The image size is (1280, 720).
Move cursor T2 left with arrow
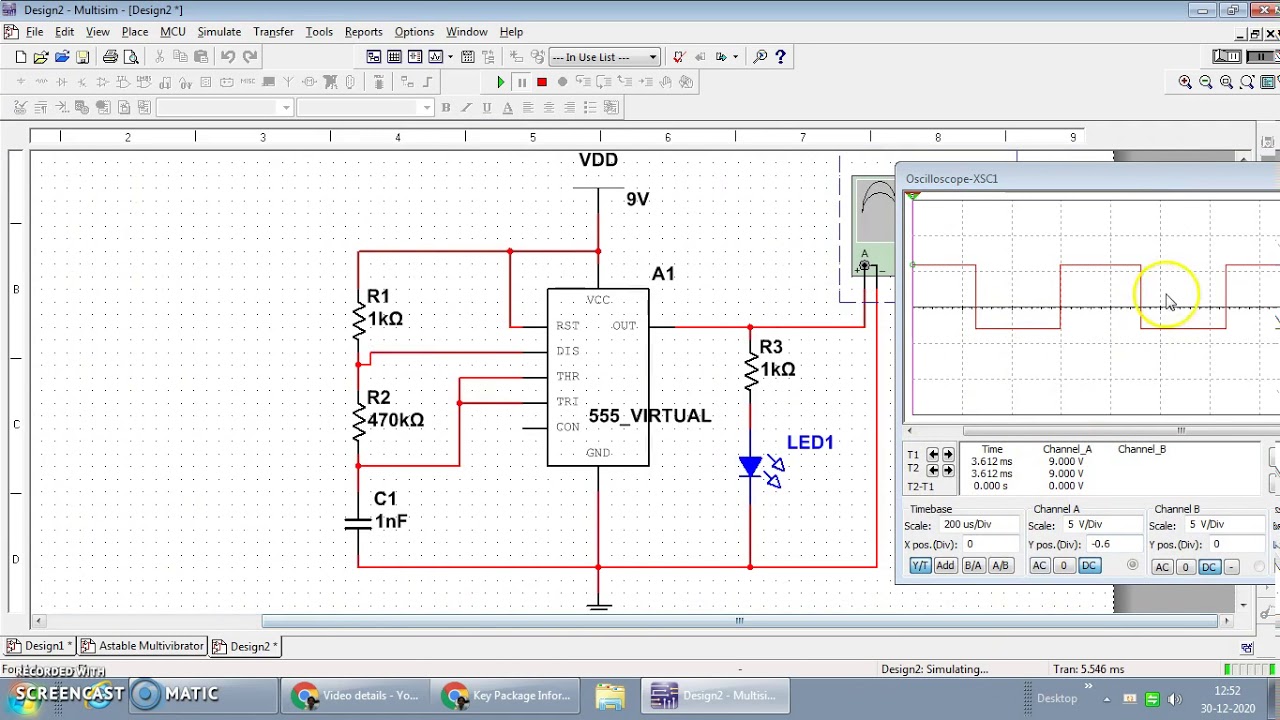933,469
